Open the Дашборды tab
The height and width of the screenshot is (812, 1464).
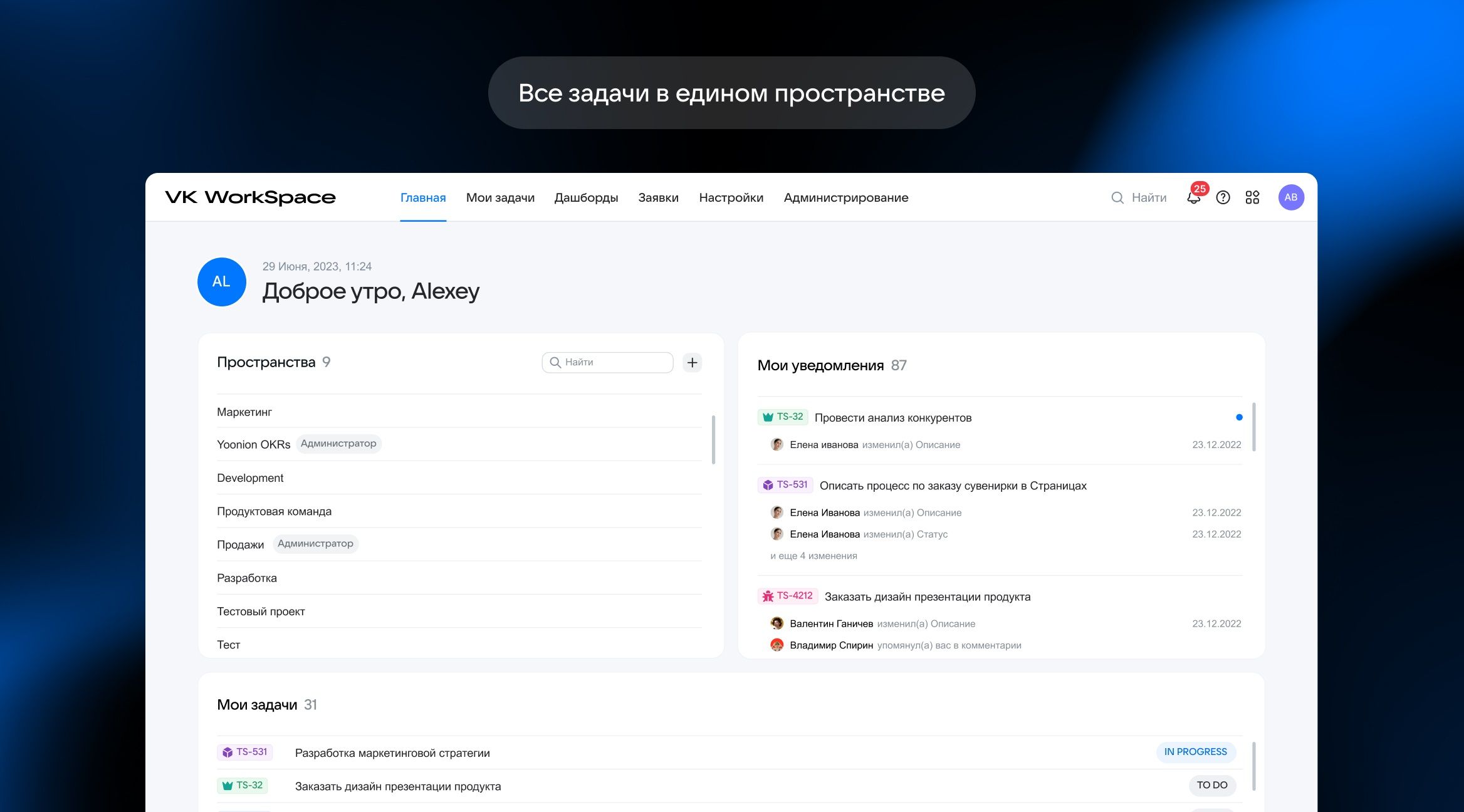586,198
